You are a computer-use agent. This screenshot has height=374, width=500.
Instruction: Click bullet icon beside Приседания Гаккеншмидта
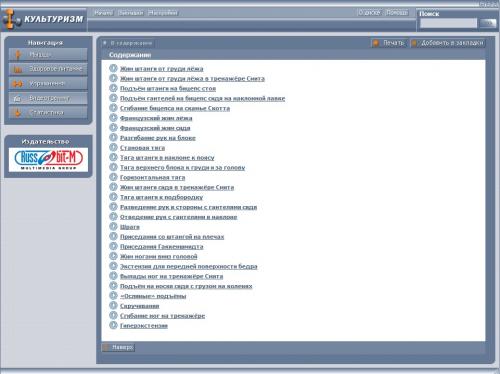113,246
